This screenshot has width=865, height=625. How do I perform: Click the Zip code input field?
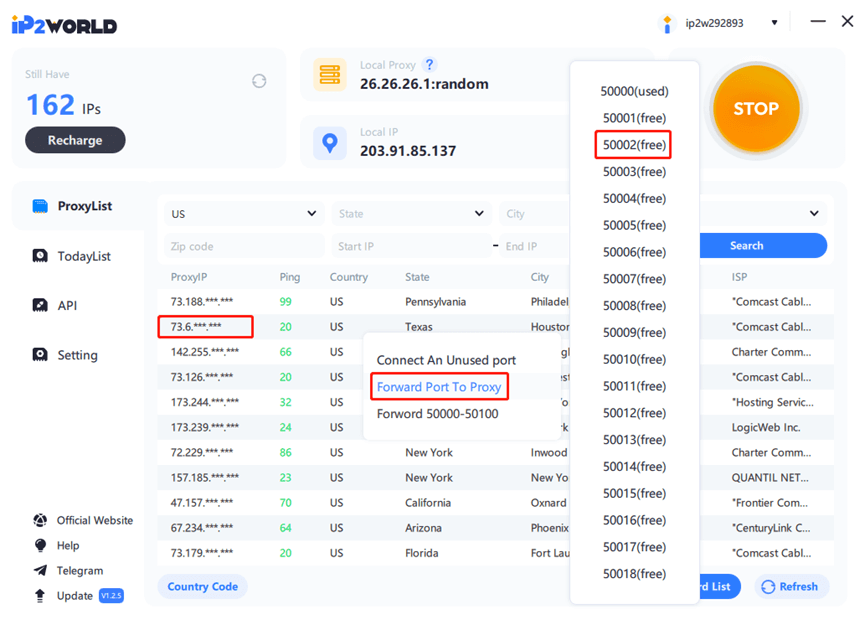coord(244,246)
